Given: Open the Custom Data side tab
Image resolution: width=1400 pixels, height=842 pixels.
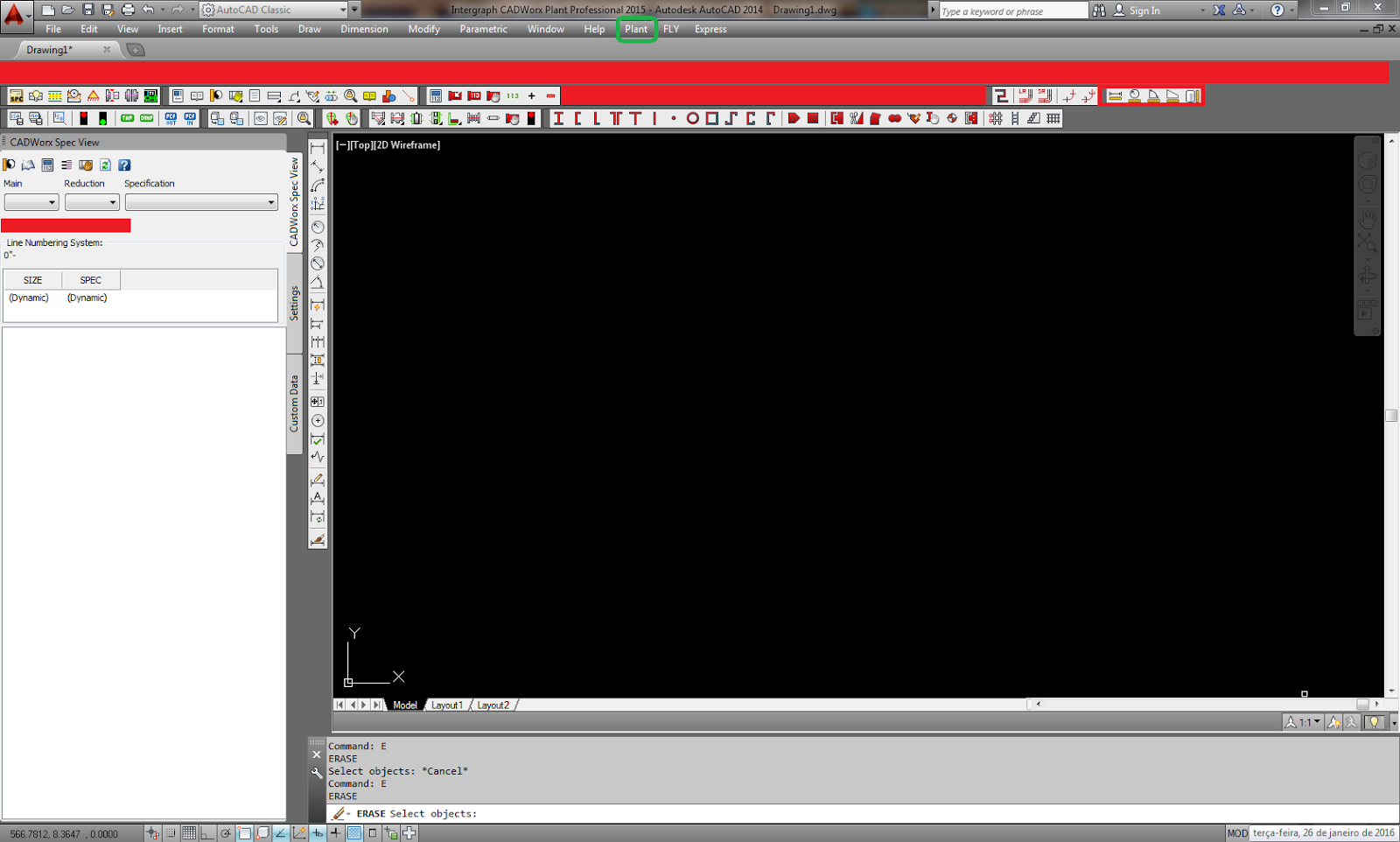Looking at the screenshot, I should (295, 403).
